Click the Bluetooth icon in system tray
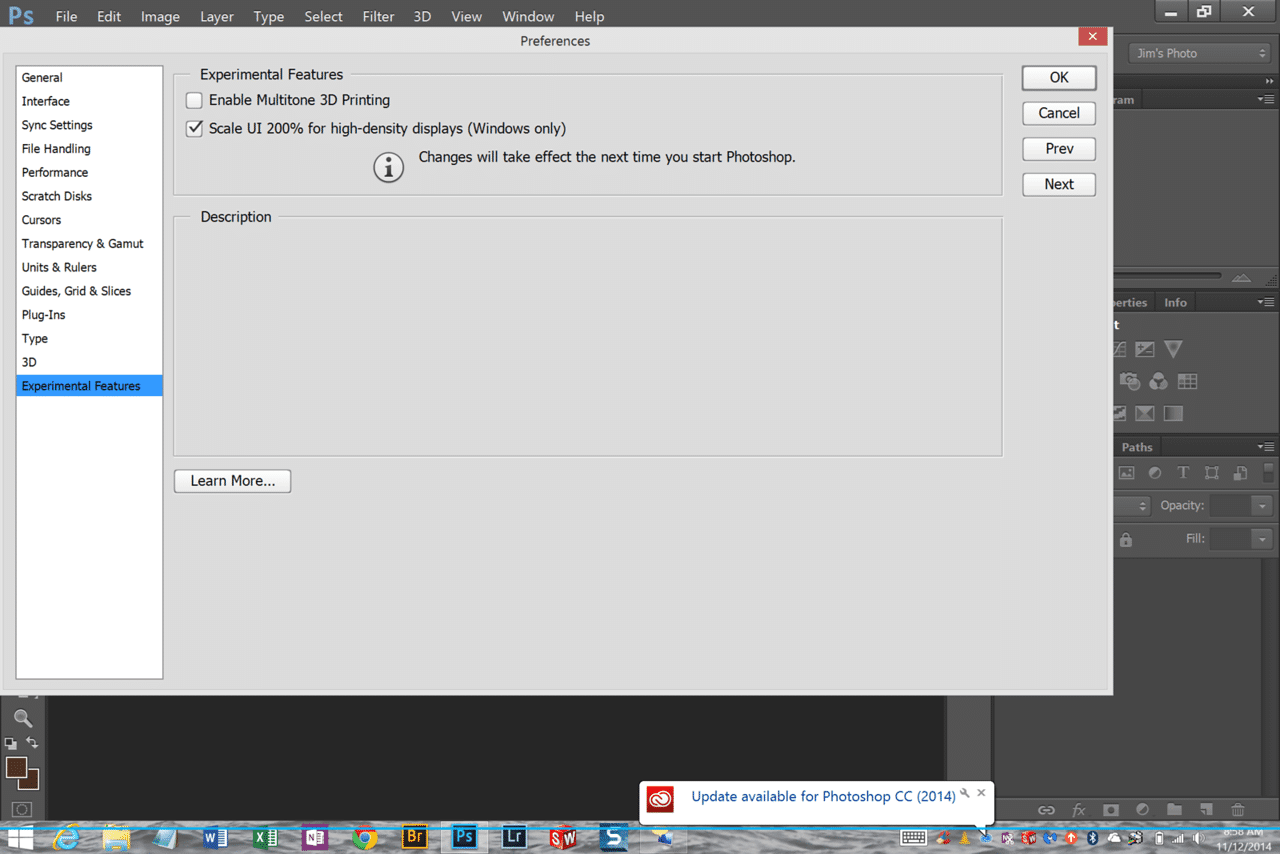1280x854 pixels. click(1093, 838)
